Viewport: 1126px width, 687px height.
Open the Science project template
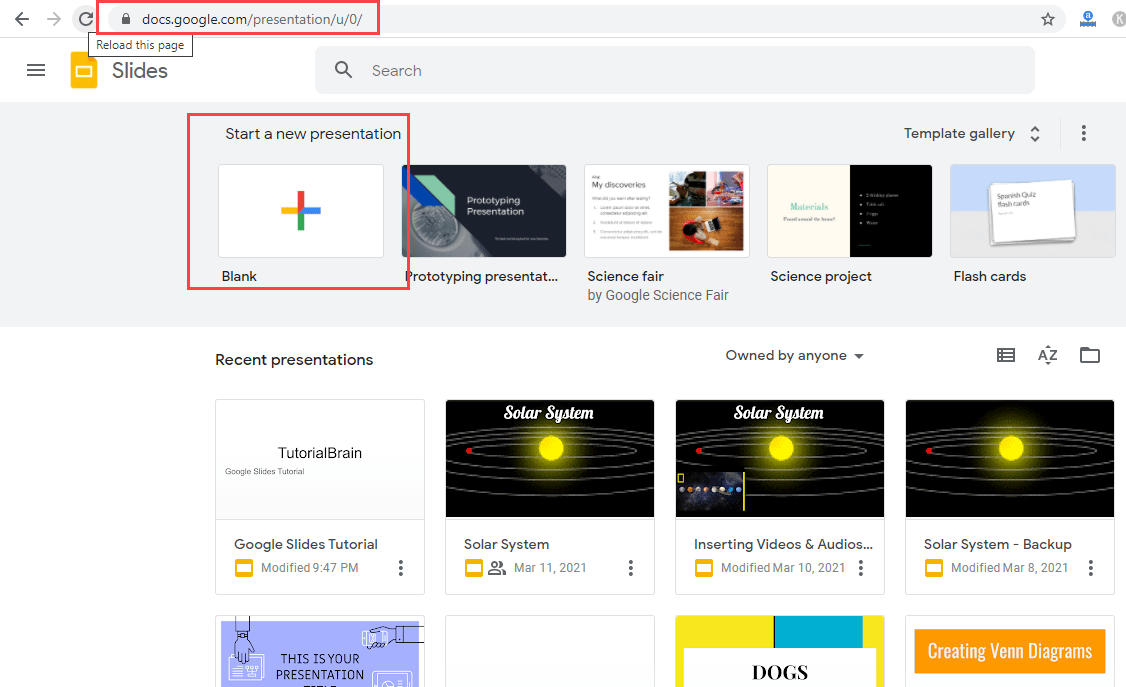click(850, 211)
